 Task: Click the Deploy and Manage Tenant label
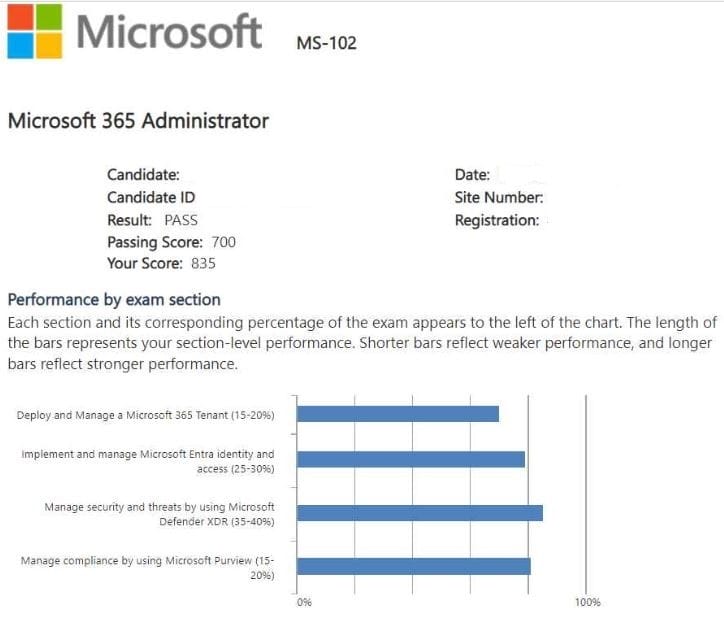click(145, 415)
